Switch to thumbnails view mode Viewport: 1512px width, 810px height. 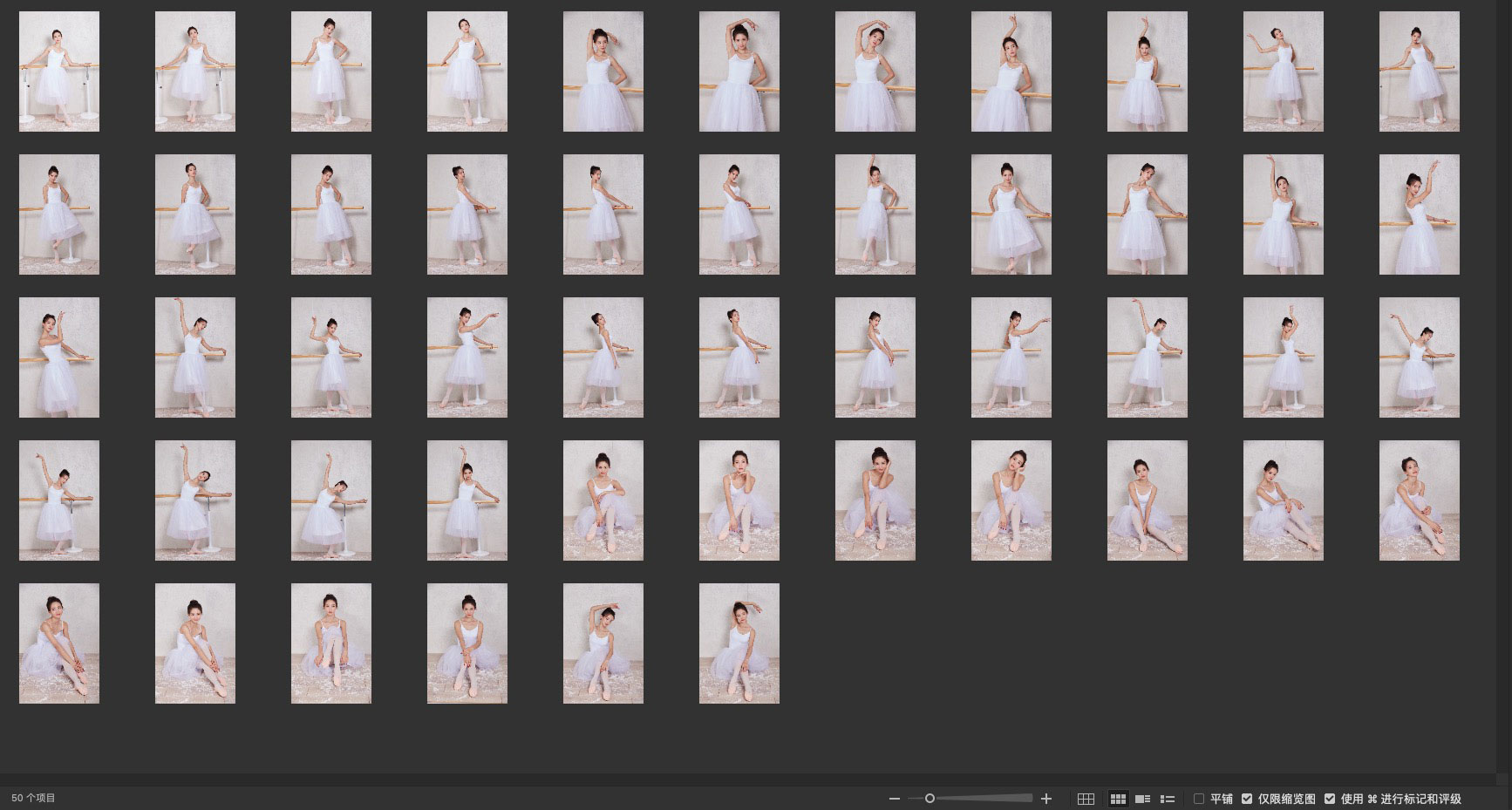pos(1118,799)
